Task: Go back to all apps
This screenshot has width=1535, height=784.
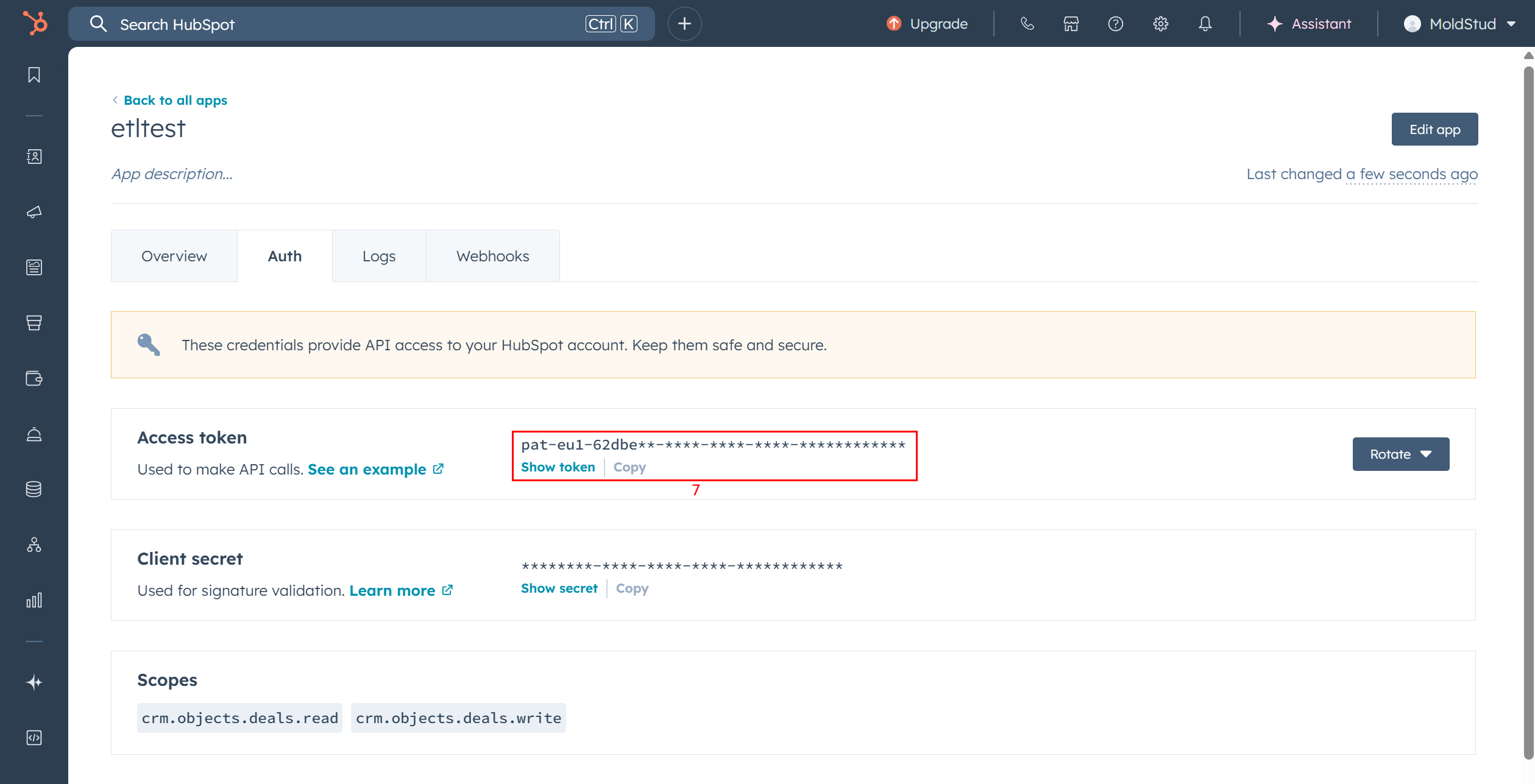Action: point(175,100)
